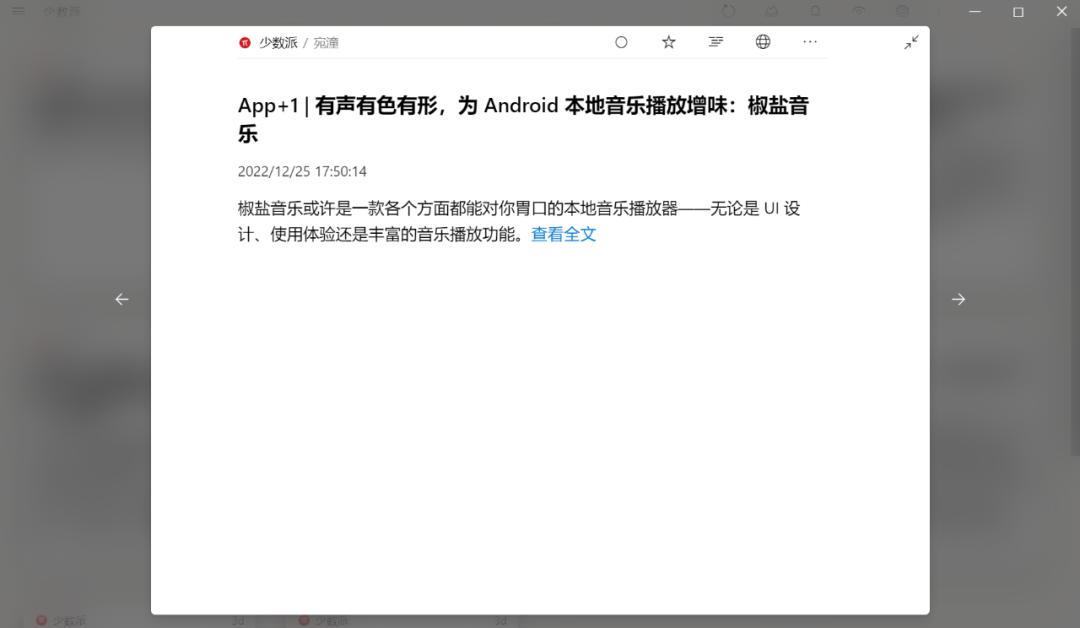Open settings from the top toolbar gear icon
The height and width of the screenshot is (628, 1080).
pyautogui.click(x=903, y=11)
